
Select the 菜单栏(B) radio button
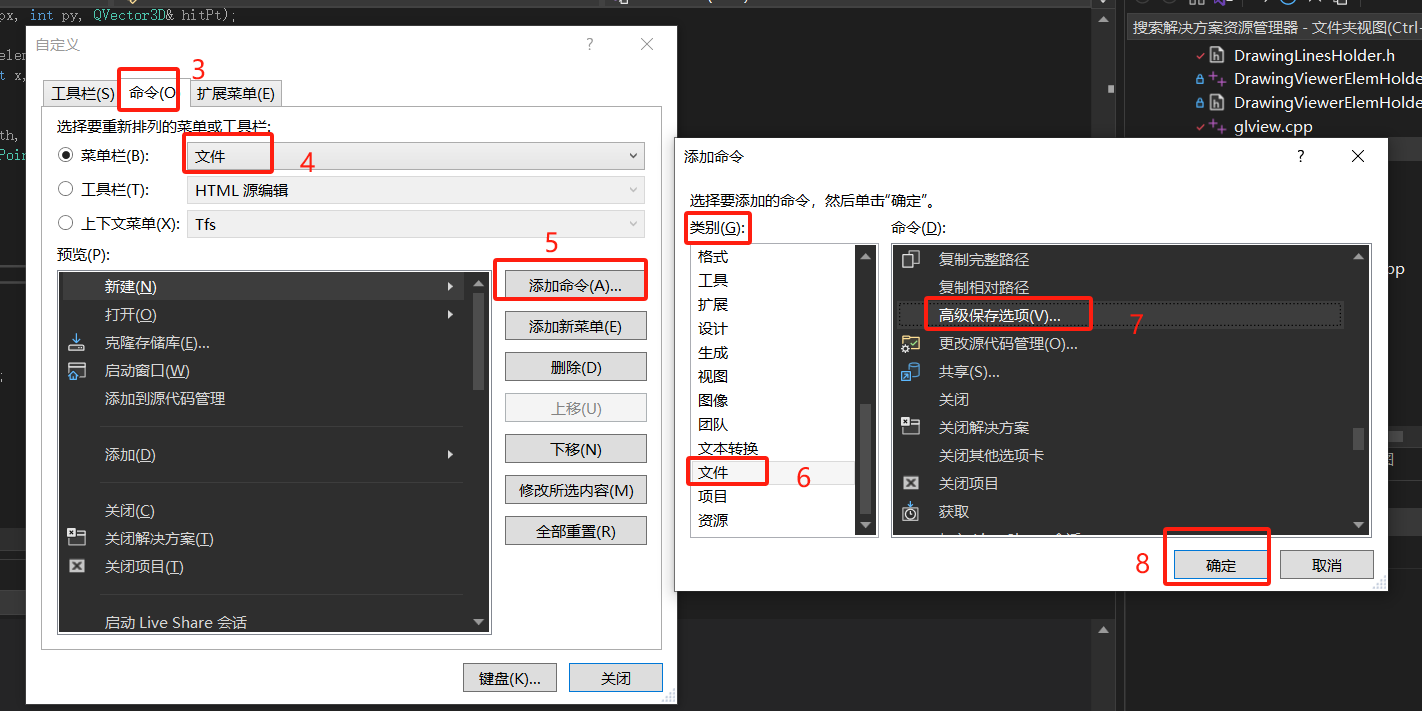pos(66,155)
